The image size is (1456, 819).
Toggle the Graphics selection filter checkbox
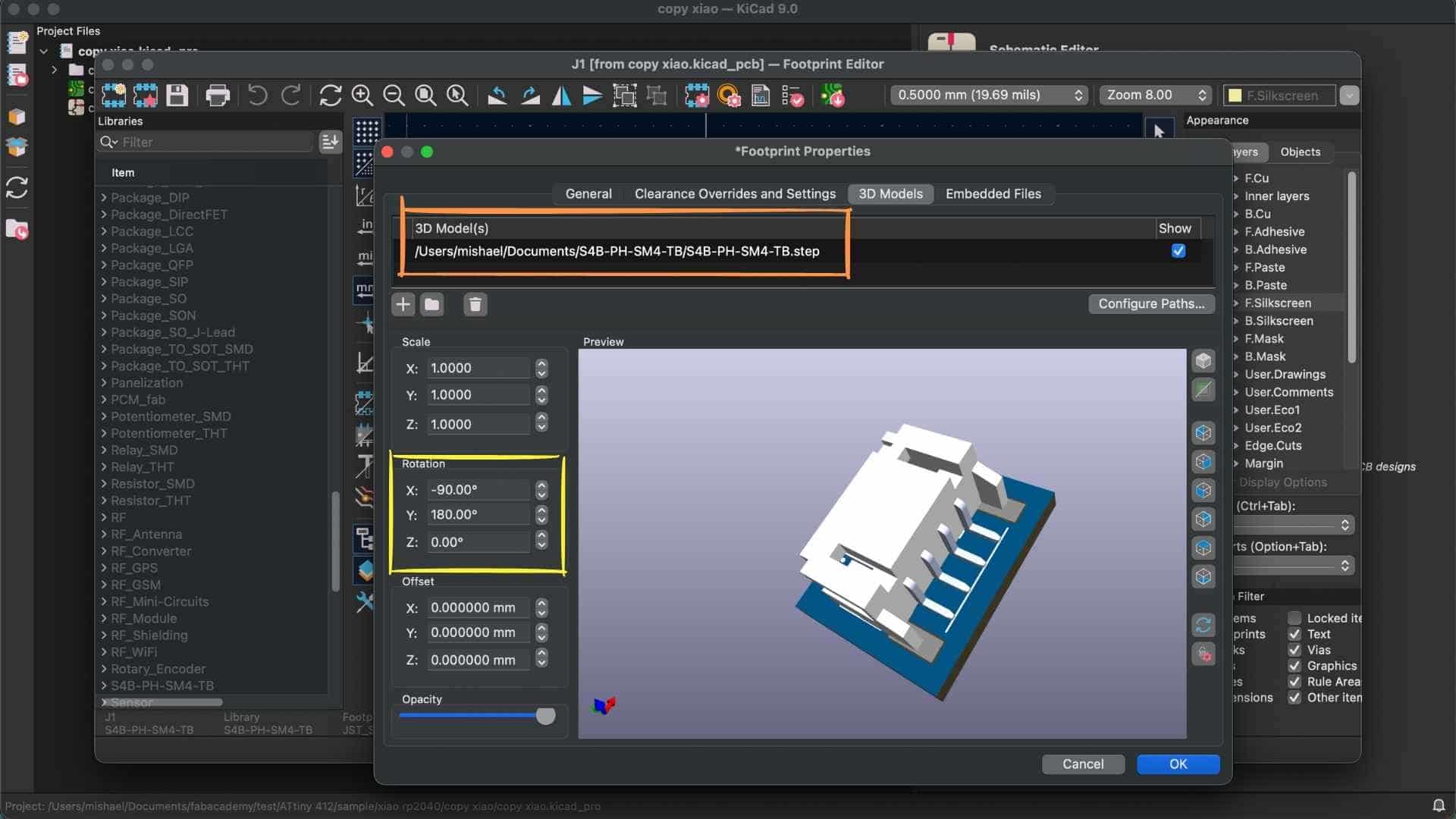tap(1294, 666)
